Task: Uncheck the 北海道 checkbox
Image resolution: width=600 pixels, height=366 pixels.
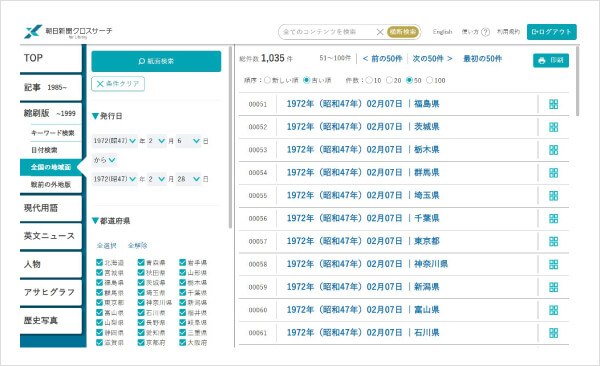Action: (99, 262)
